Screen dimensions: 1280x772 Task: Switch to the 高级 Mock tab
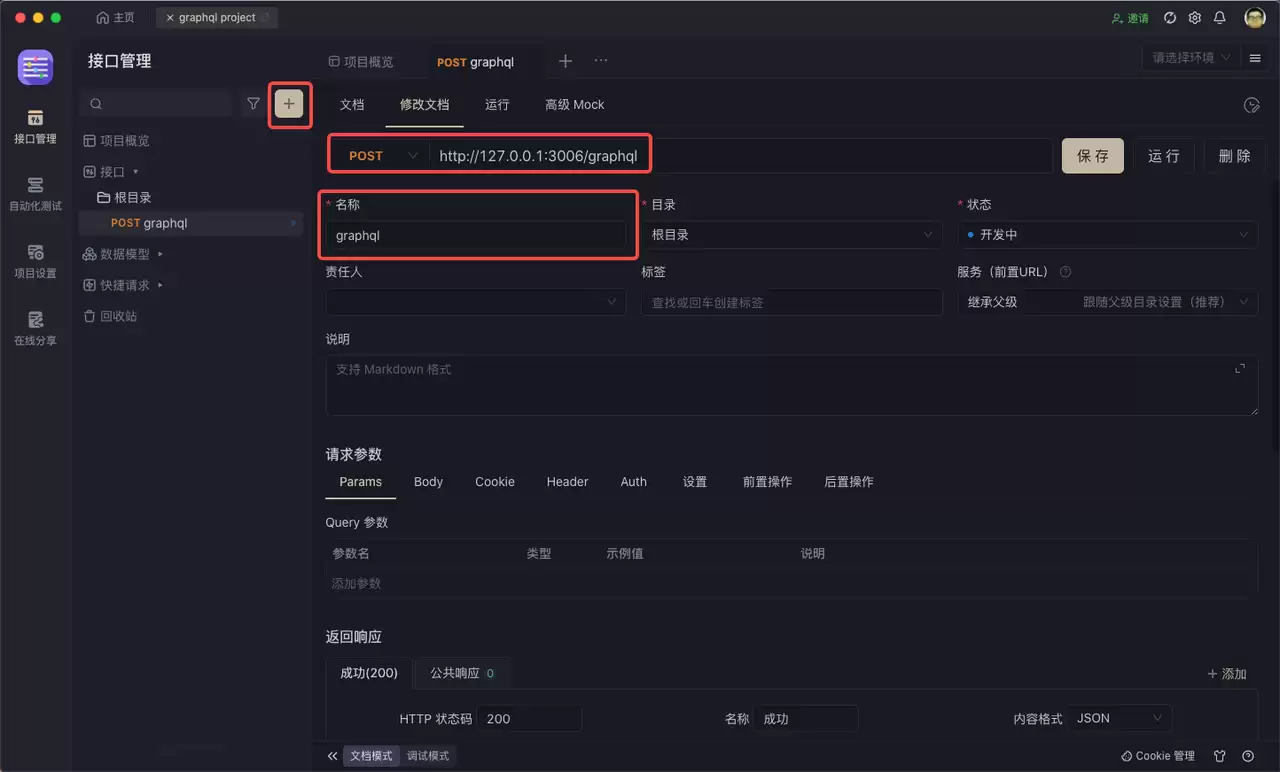pyautogui.click(x=575, y=105)
